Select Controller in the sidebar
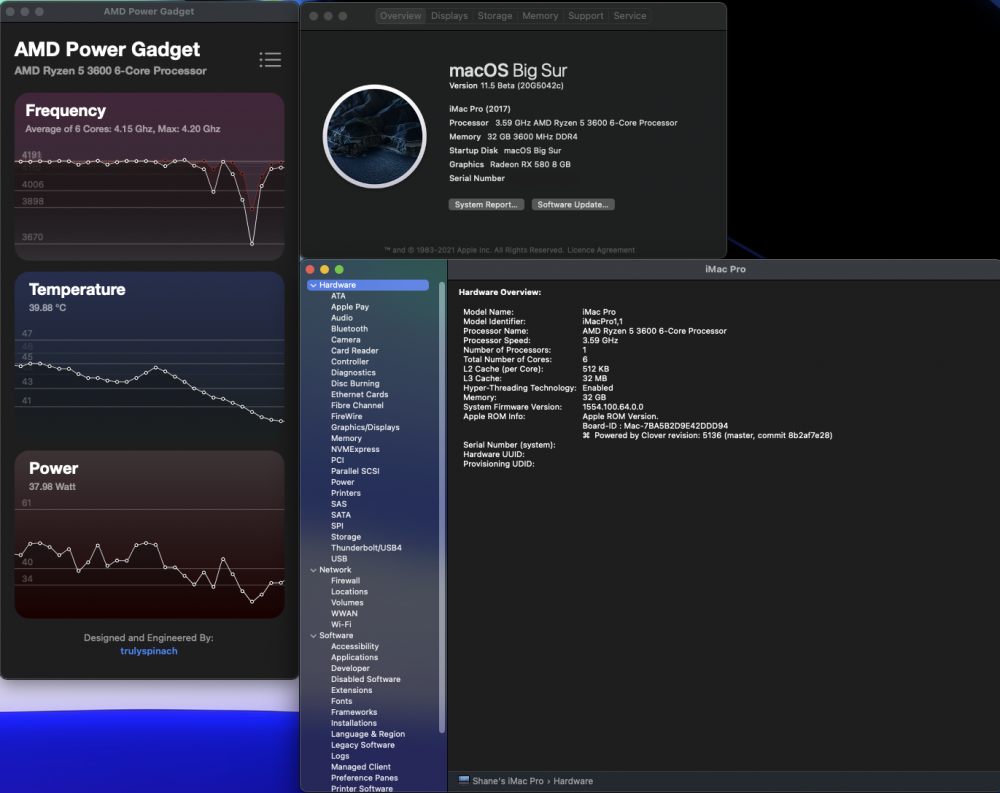The image size is (1000, 793). [349, 362]
